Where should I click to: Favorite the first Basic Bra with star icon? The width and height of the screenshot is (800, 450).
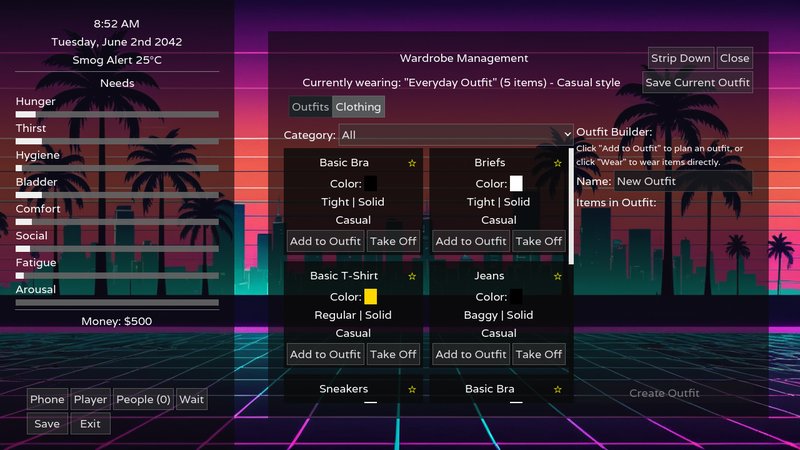pyautogui.click(x=412, y=163)
